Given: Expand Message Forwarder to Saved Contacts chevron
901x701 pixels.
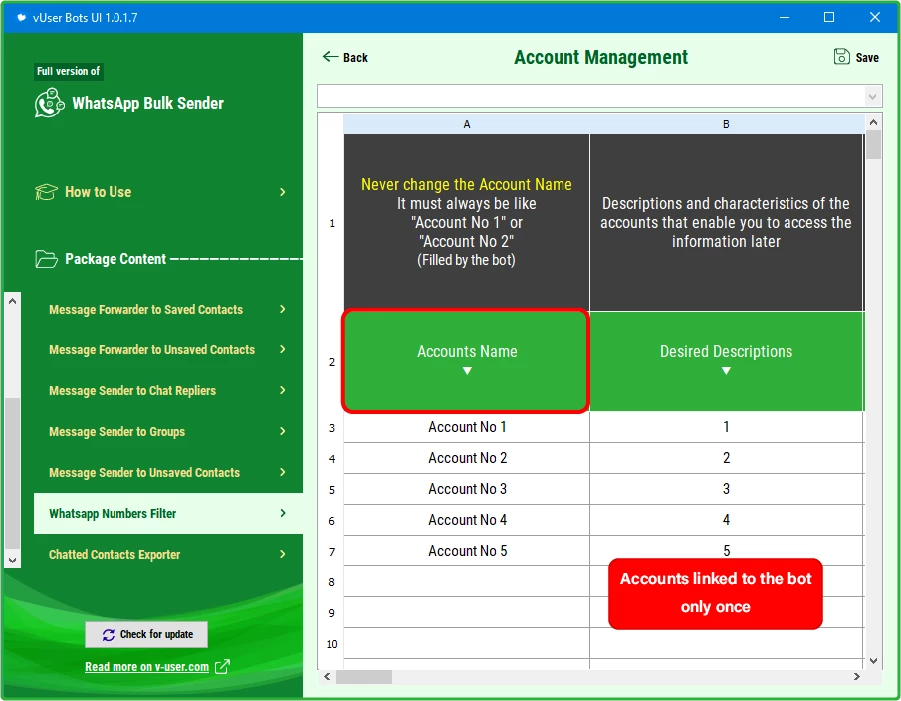Looking at the screenshot, I should pyautogui.click(x=282, y=309).
